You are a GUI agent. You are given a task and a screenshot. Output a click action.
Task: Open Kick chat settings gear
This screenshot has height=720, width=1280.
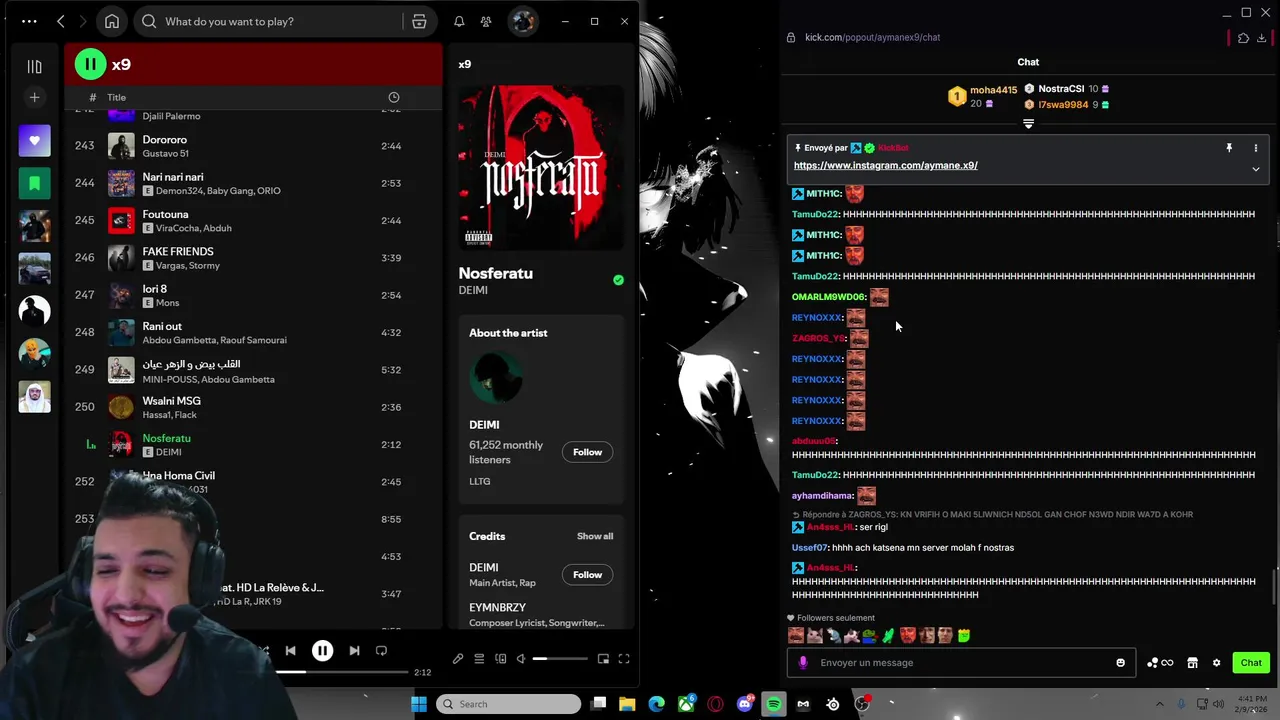pyautogui.click(x=1217, y=663)
